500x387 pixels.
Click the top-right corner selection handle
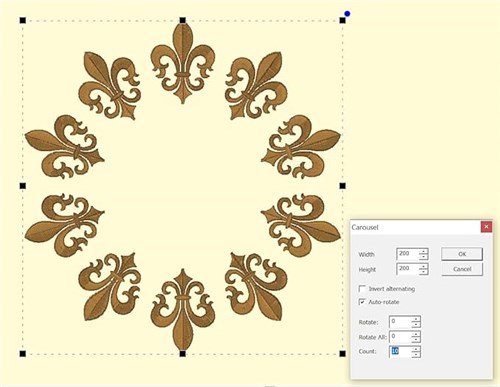click(x=342, y=20)
